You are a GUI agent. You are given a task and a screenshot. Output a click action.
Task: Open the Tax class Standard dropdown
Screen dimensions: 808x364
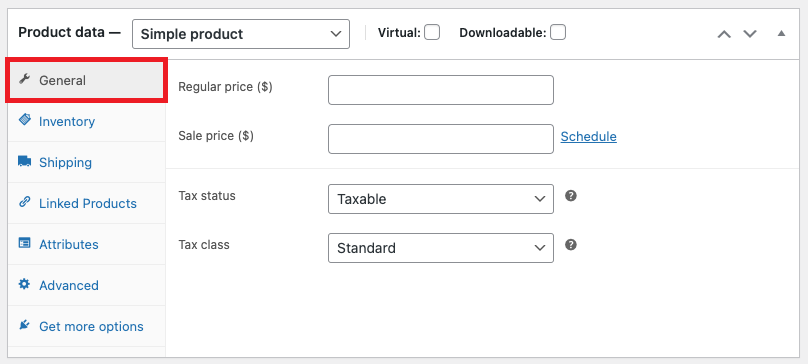coord(441,248)
